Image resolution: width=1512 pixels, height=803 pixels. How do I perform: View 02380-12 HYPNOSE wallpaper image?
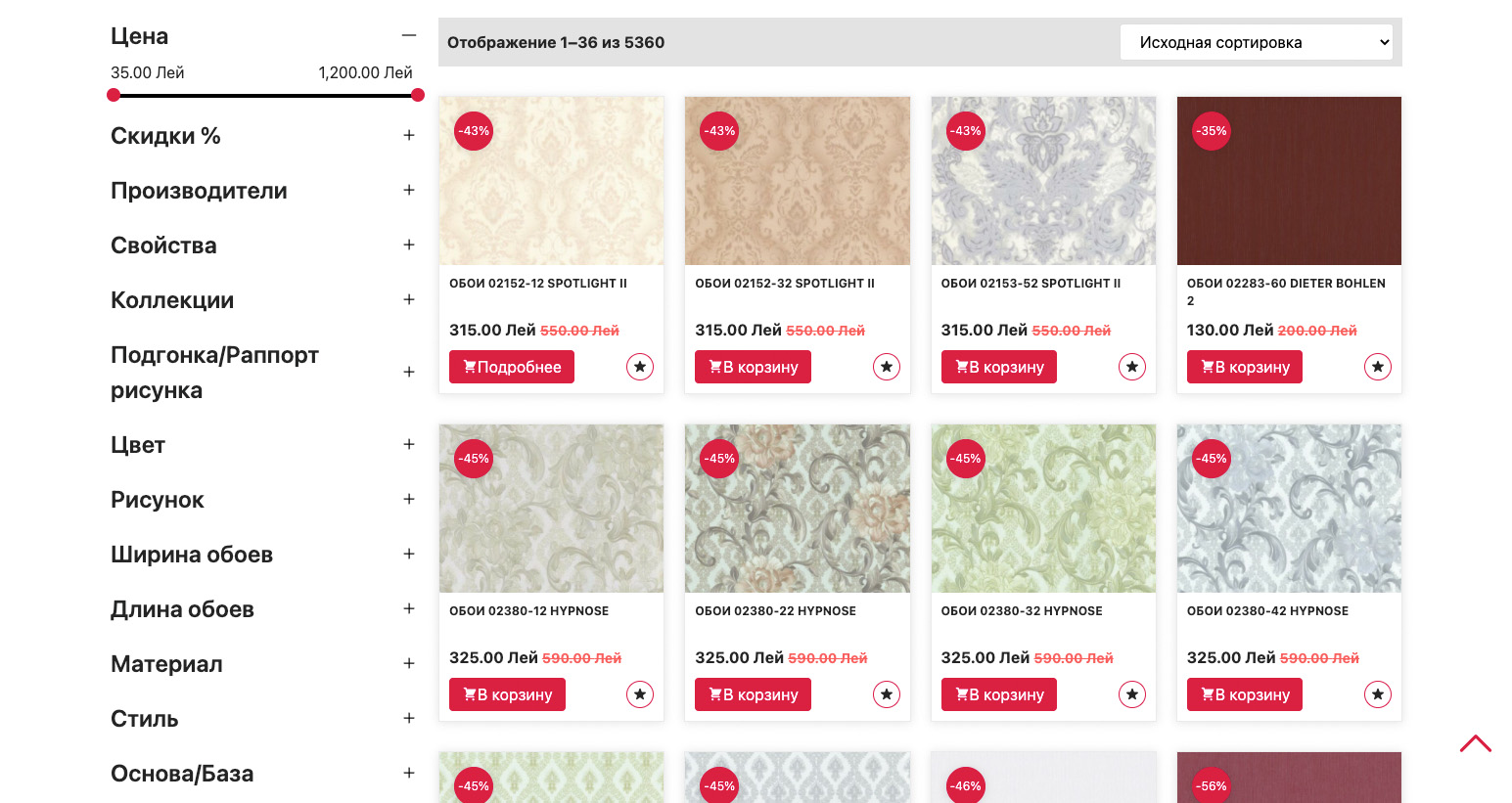[552, 509]
